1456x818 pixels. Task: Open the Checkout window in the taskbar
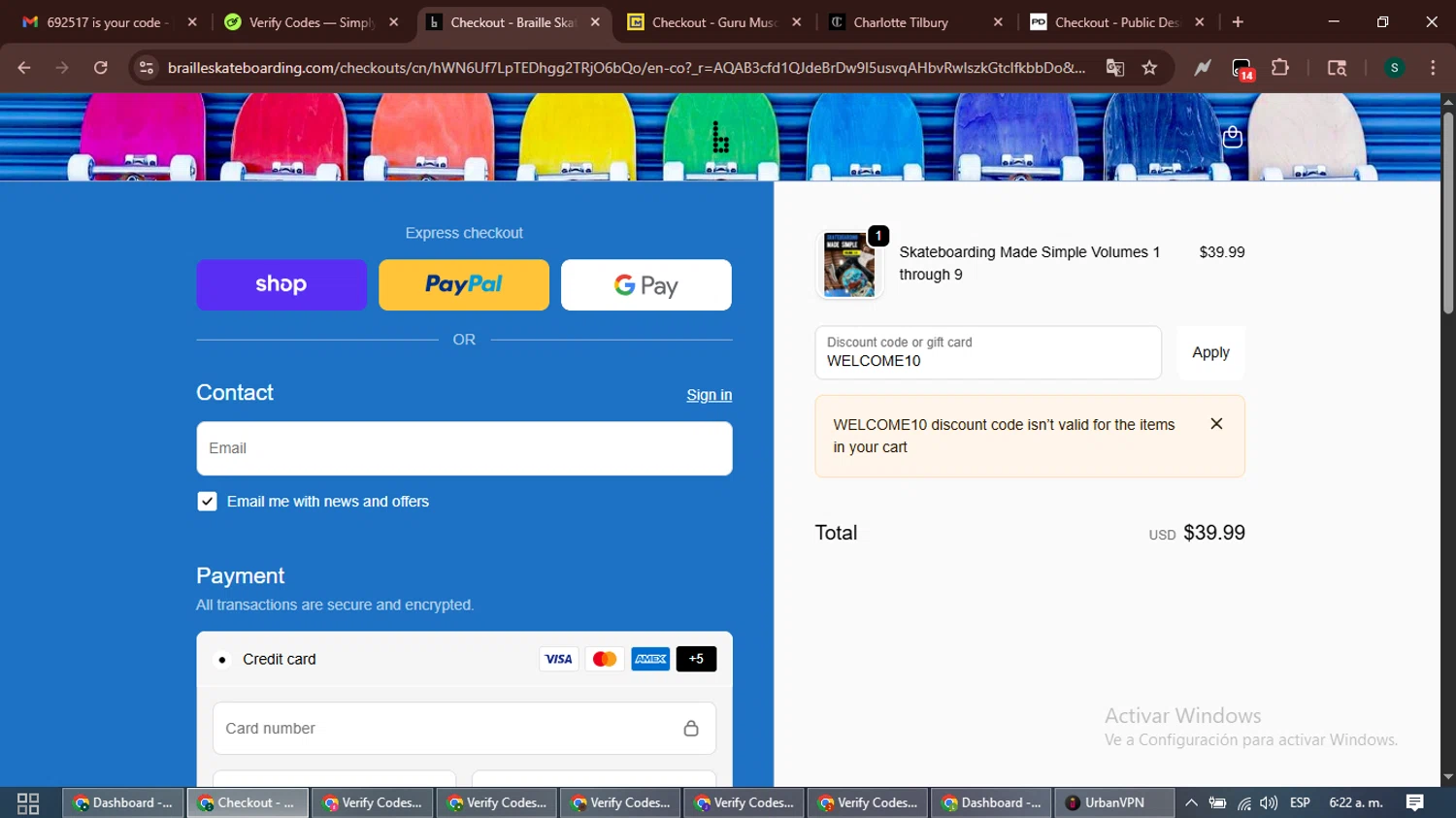tap(248, 802)
